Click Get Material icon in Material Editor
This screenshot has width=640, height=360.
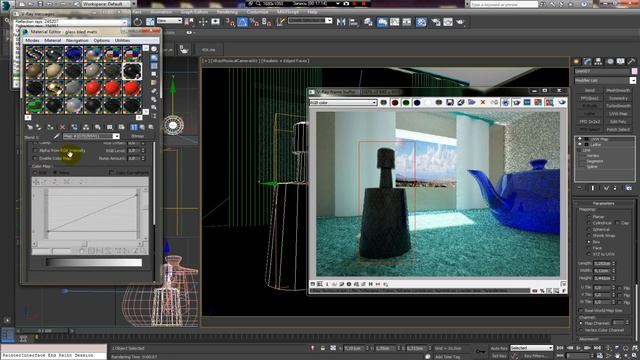(x=29, y=127)
